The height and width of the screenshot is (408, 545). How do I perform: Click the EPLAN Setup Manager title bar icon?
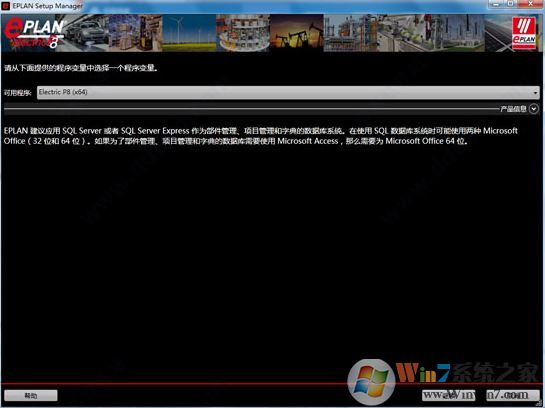tap(6, 6)
